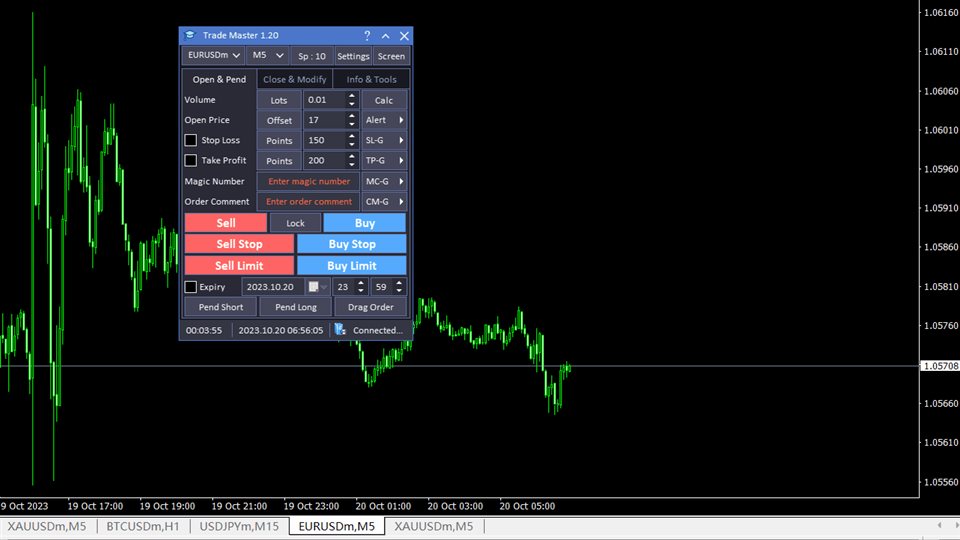Place a Sell Limit order
Viewport: 960px width, 540px height.
[239, 265]
